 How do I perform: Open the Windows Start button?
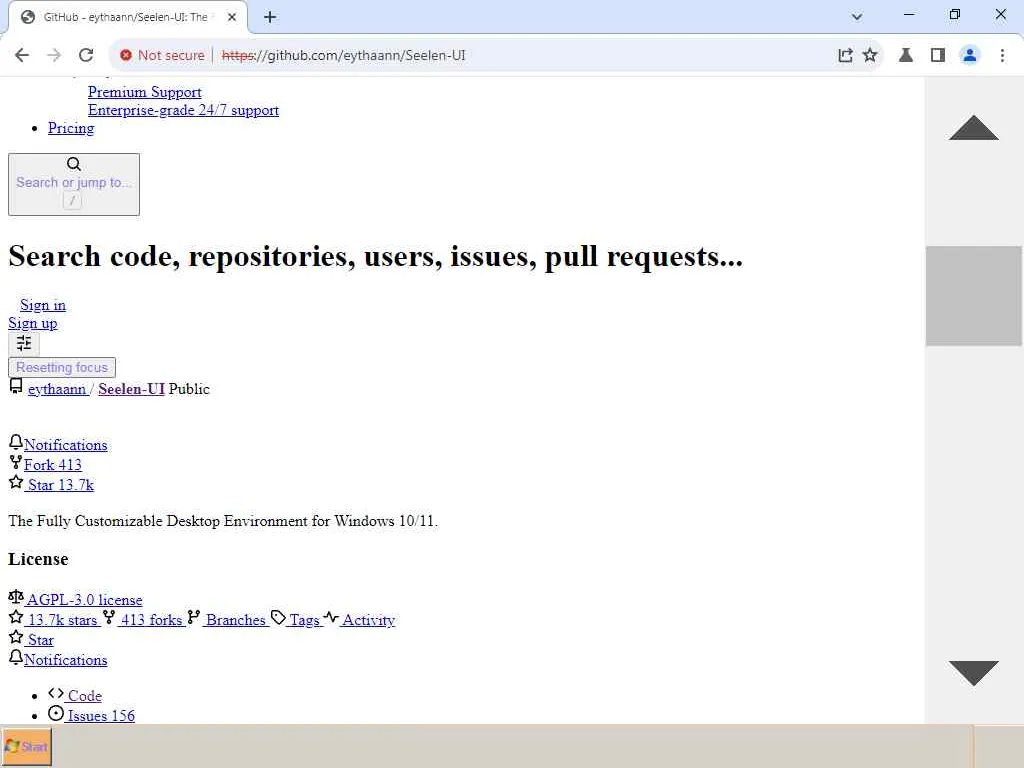click(x=27, y=746)
